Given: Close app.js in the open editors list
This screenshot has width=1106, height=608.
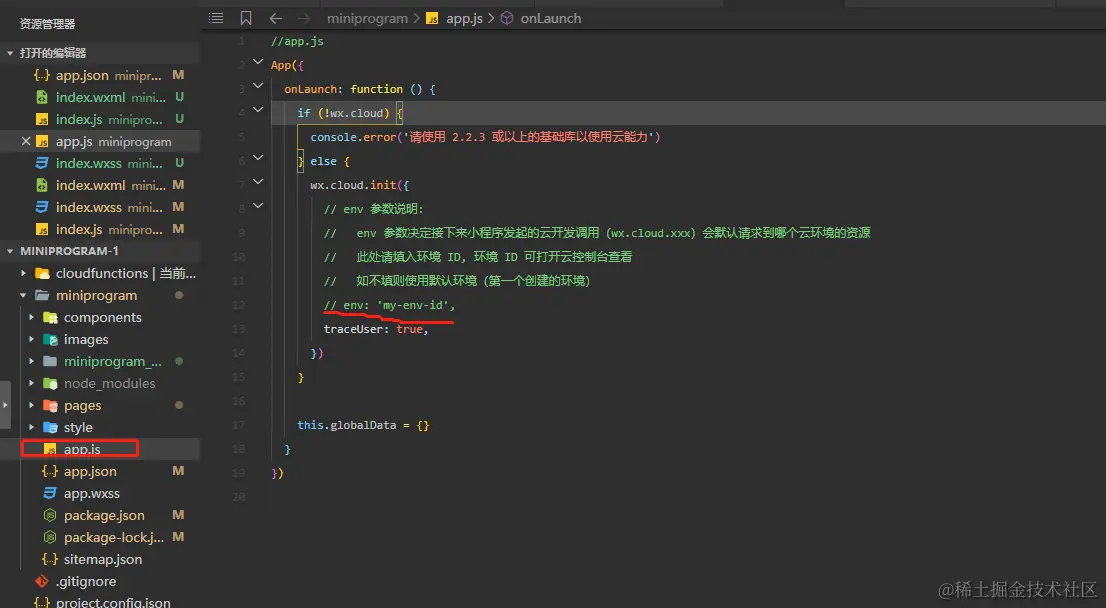Looking at the screenshot, I should [27, 142].
